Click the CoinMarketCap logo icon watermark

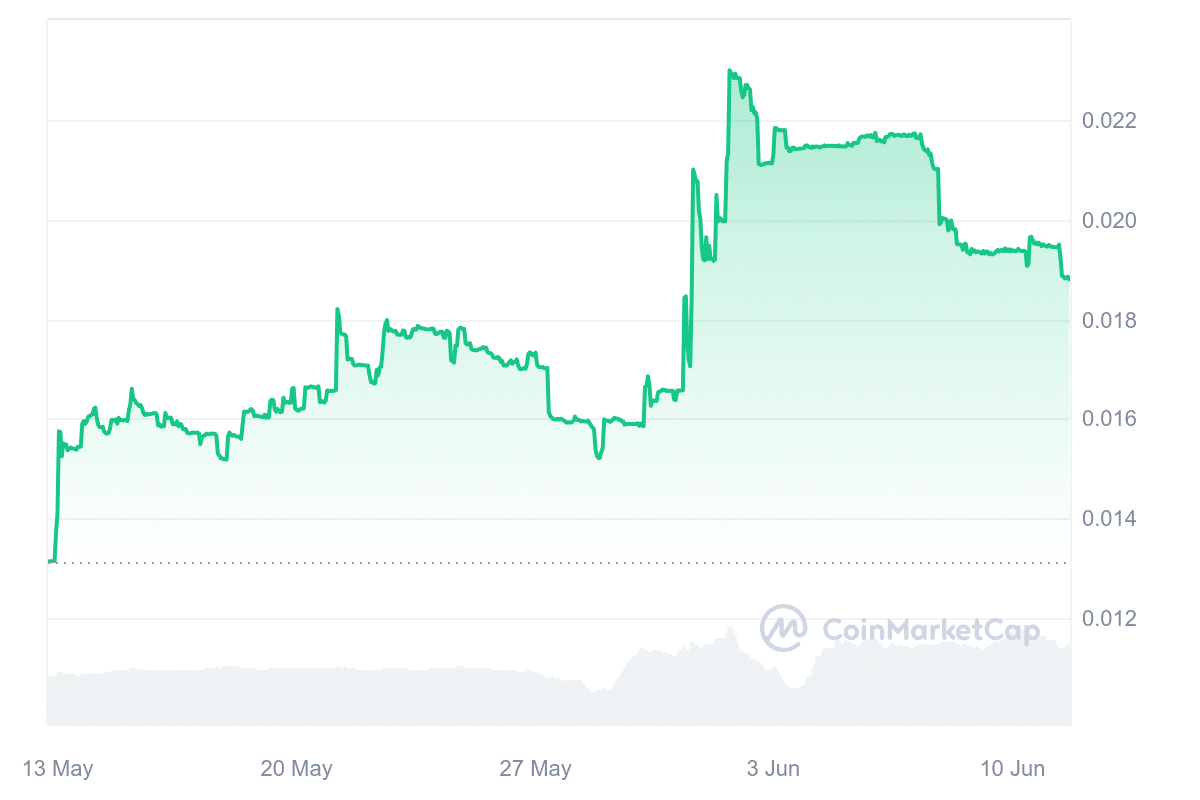coord(784,629)
